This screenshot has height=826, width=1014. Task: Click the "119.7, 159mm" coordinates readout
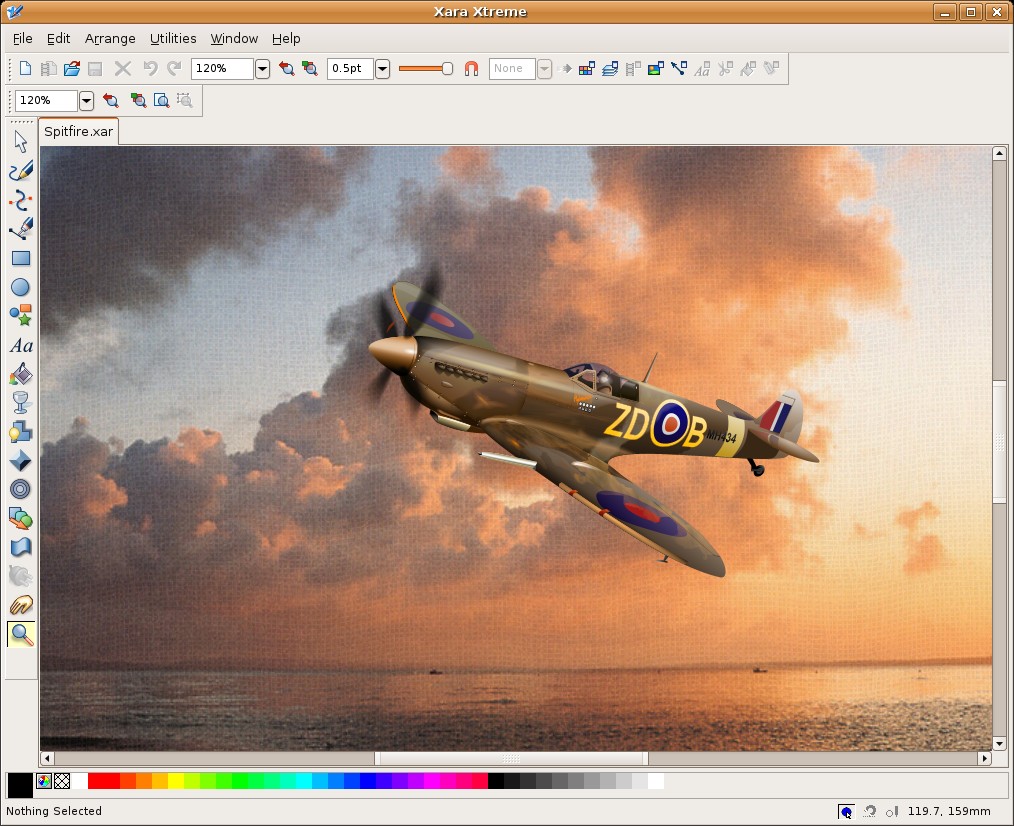[x=949, y=811]
